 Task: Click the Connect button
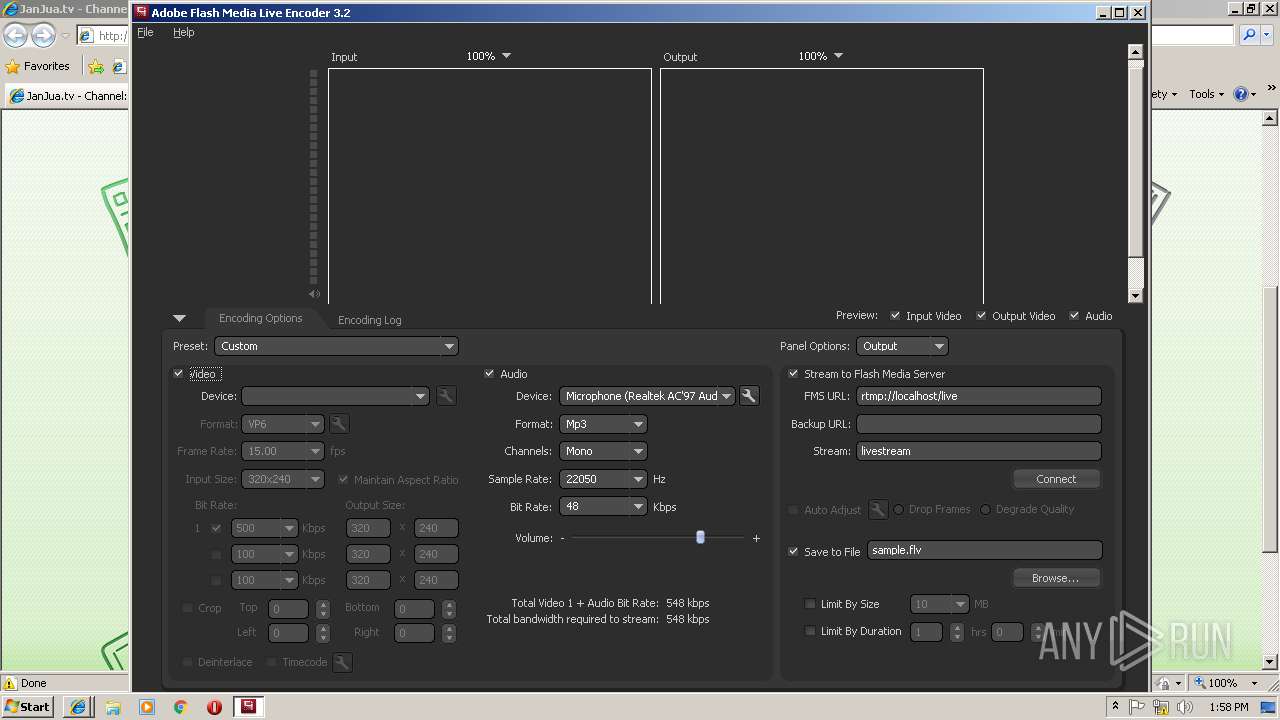click(x=1056, y=479)
